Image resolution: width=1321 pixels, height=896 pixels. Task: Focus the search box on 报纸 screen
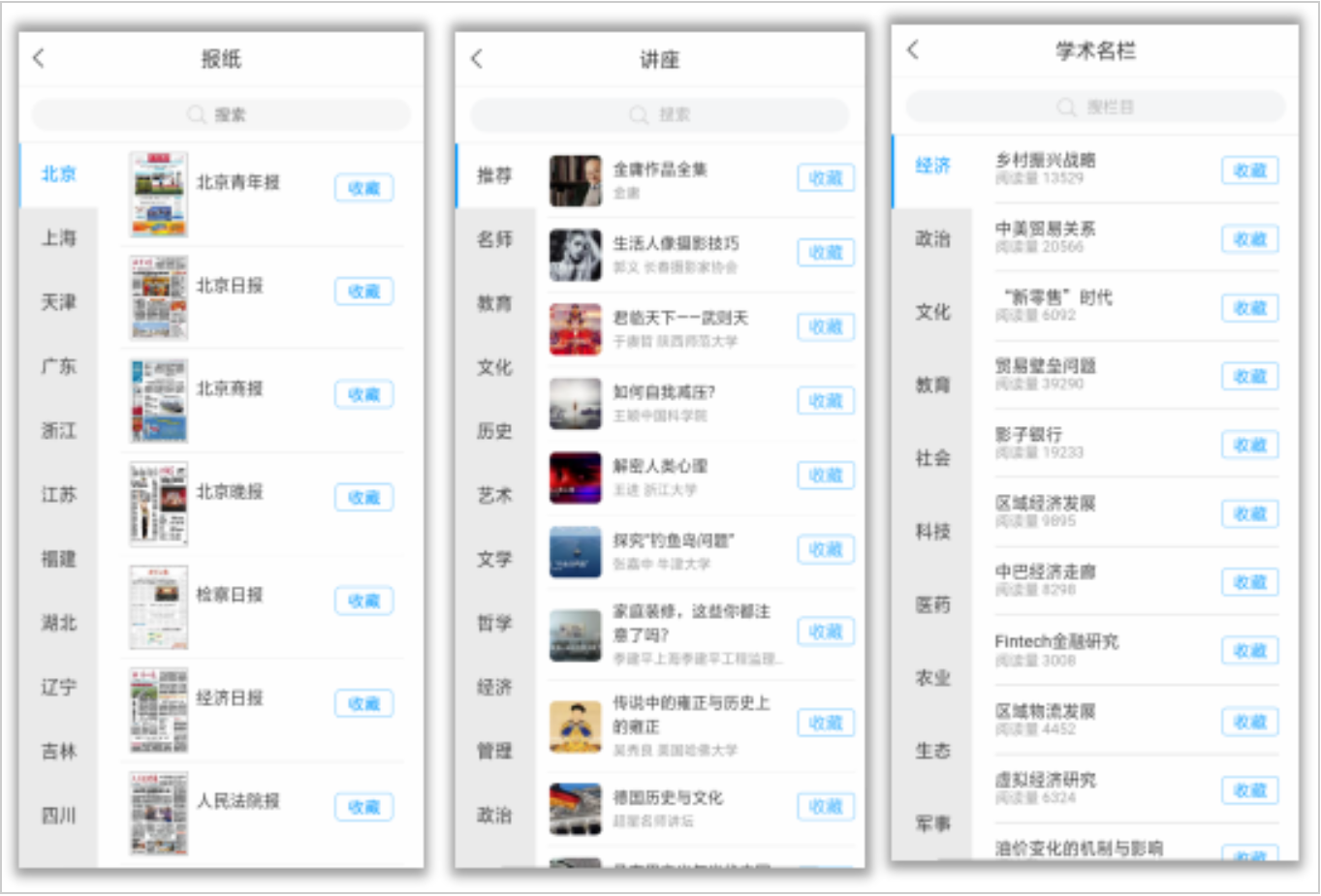coord(221,114)
